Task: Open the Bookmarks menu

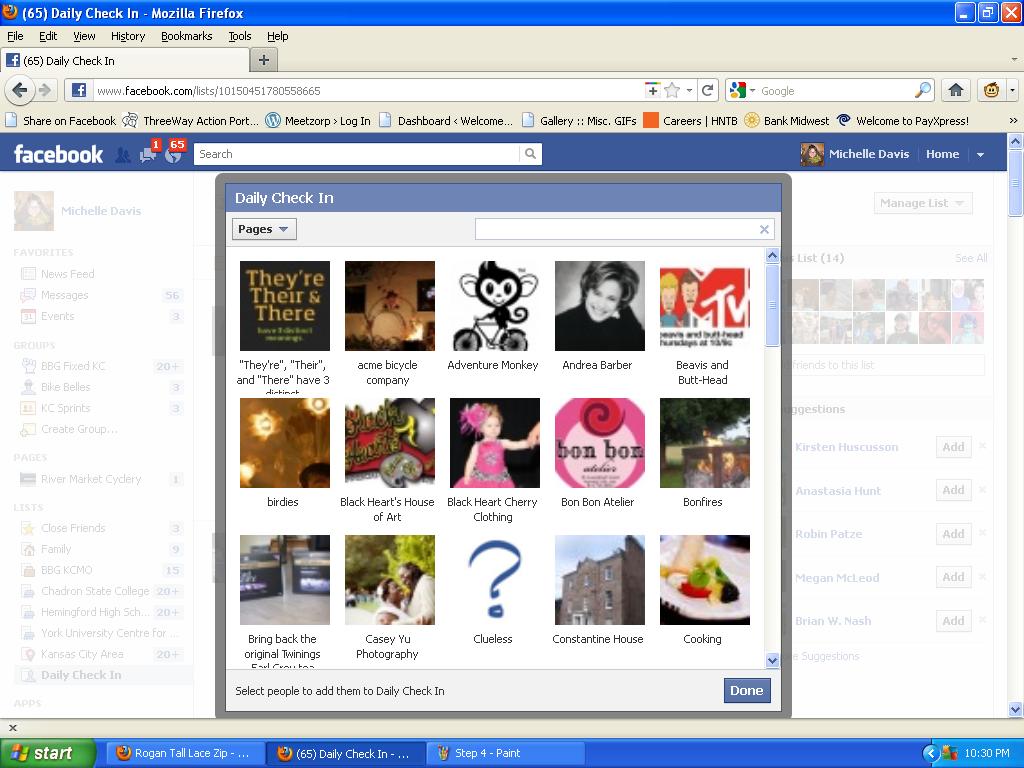Action: (x=187, y=36)
